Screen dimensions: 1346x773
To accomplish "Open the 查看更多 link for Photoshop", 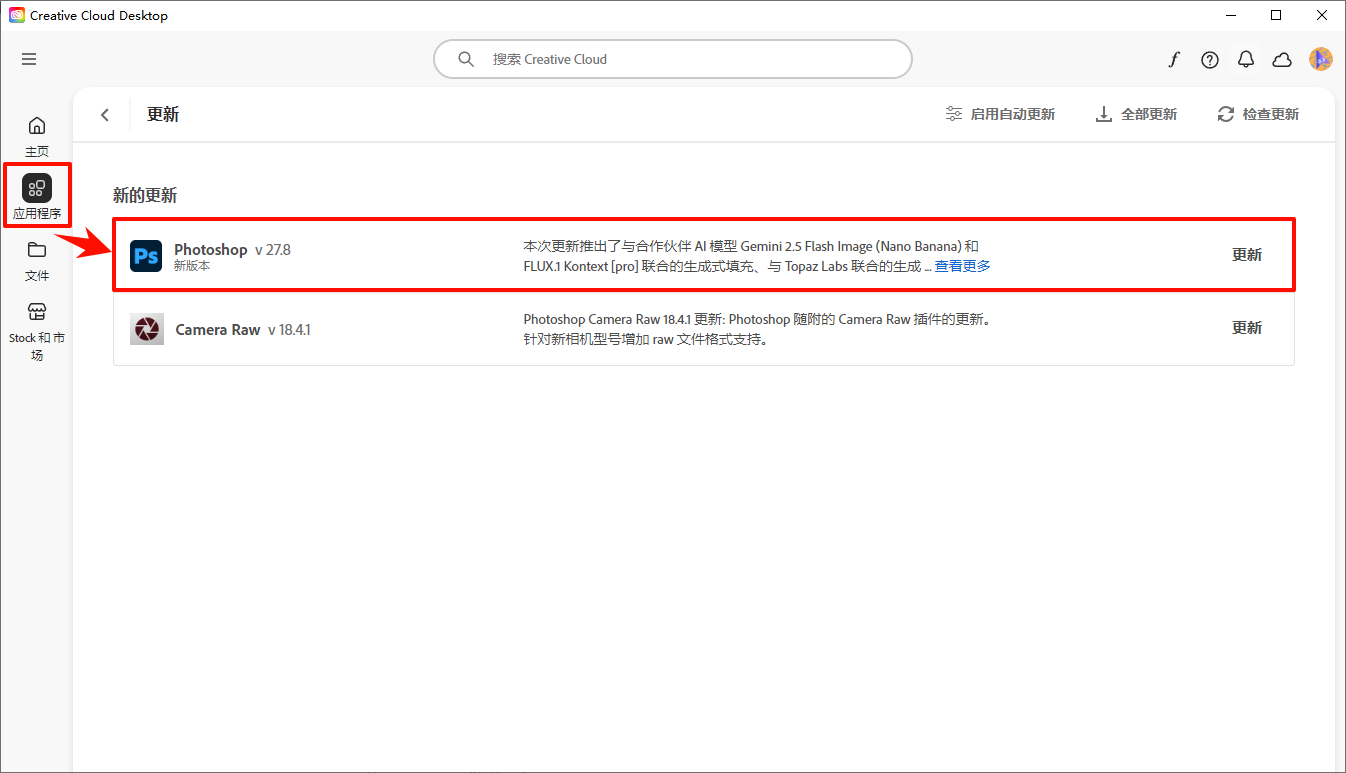I will pos(962,266).
